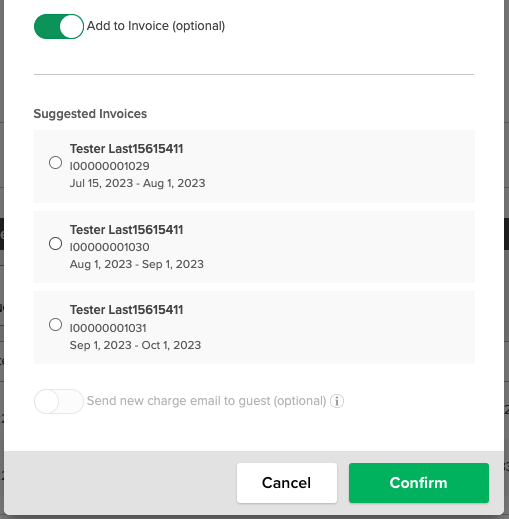509x519 pixels.
Task: Cancel the dialog
Action: tap(287, 483)
